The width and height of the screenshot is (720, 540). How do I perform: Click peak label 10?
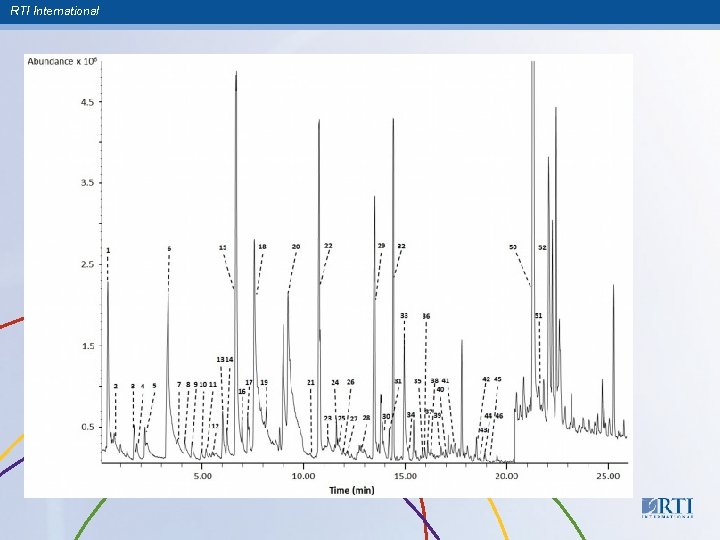pos(203,384)
